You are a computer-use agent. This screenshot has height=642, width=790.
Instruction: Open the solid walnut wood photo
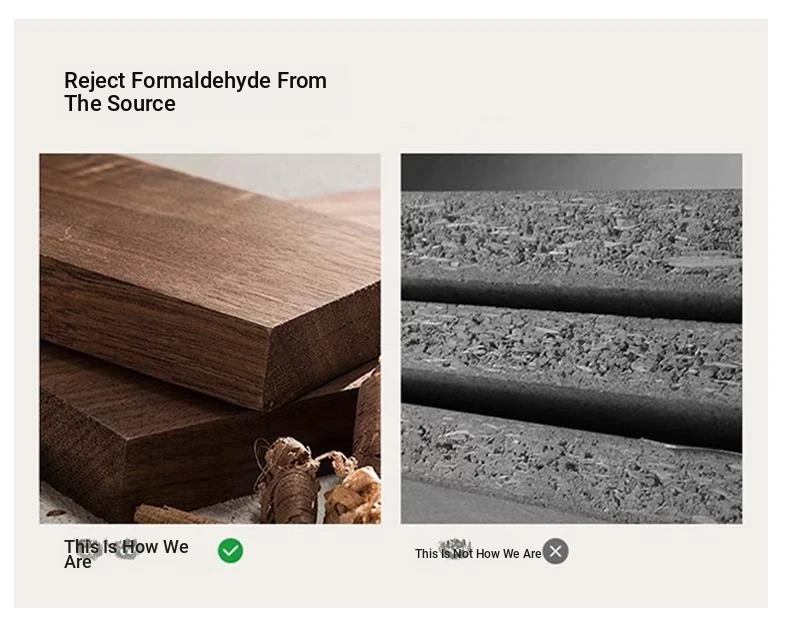pyautogui.click(x=210, y=339)
